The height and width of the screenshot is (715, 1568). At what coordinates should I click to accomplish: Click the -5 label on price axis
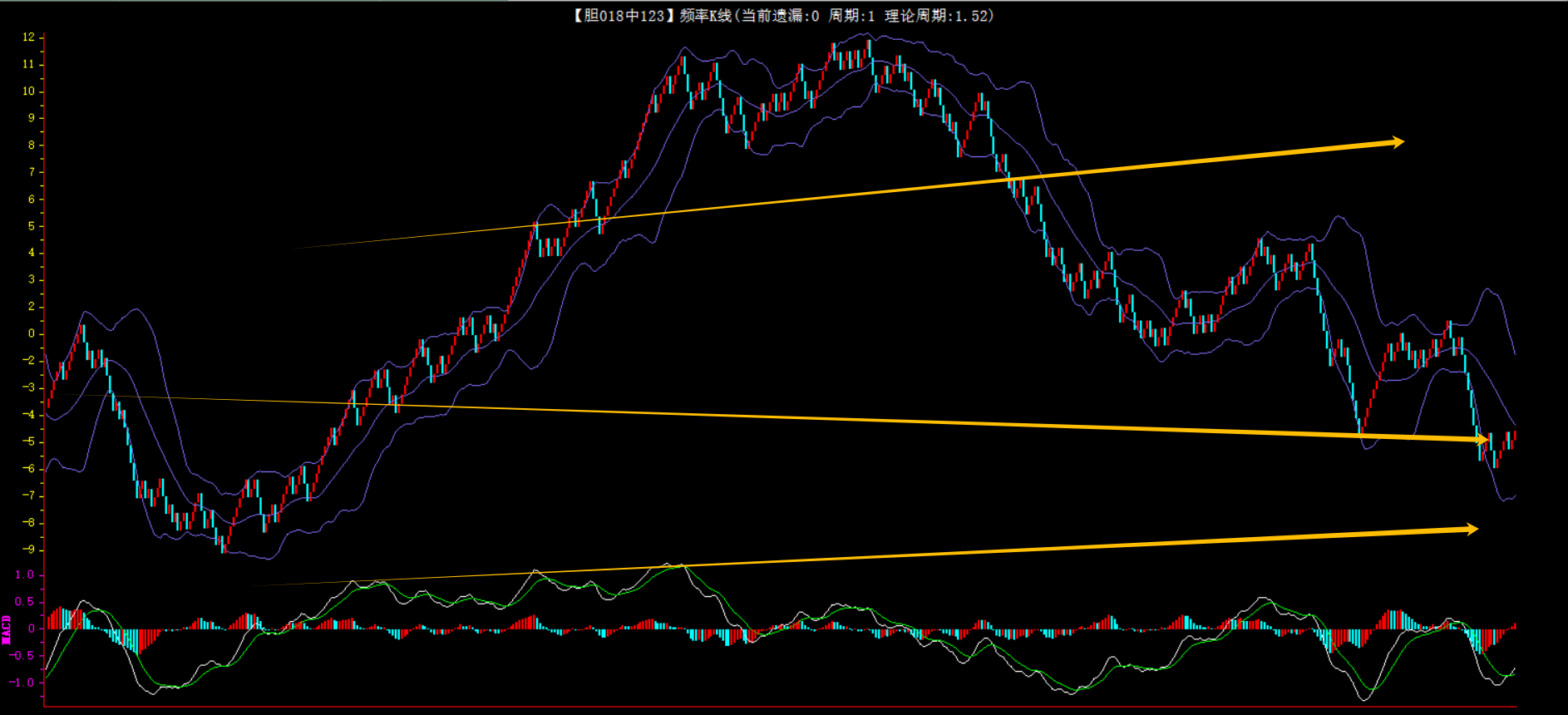pyautogui.click(x=29, y=441)
